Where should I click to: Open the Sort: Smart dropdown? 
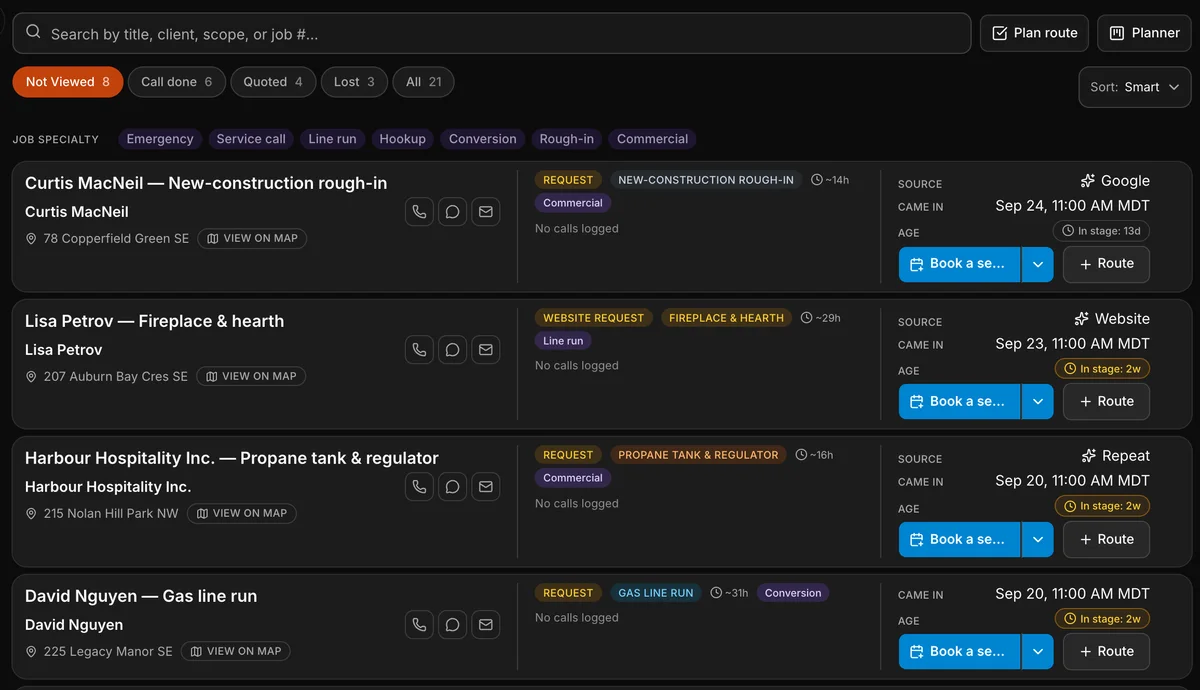click(1135, 87)
